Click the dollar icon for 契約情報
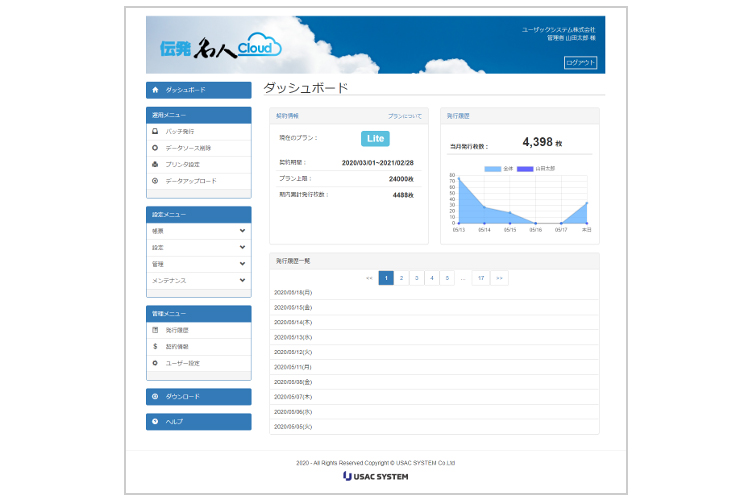 pos(155,346)
